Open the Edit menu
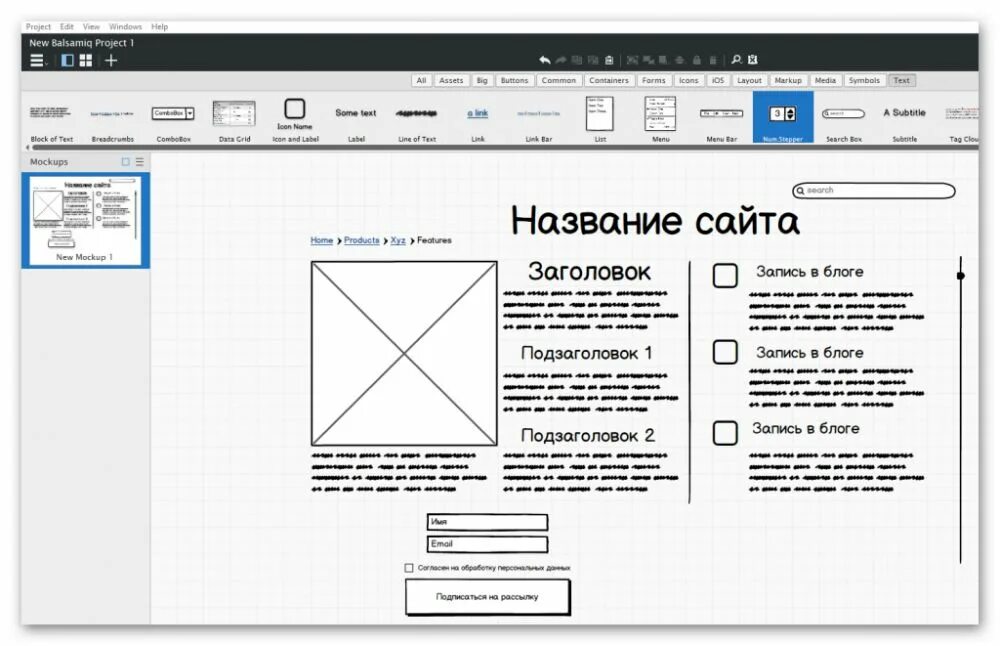 pos(67,27)
